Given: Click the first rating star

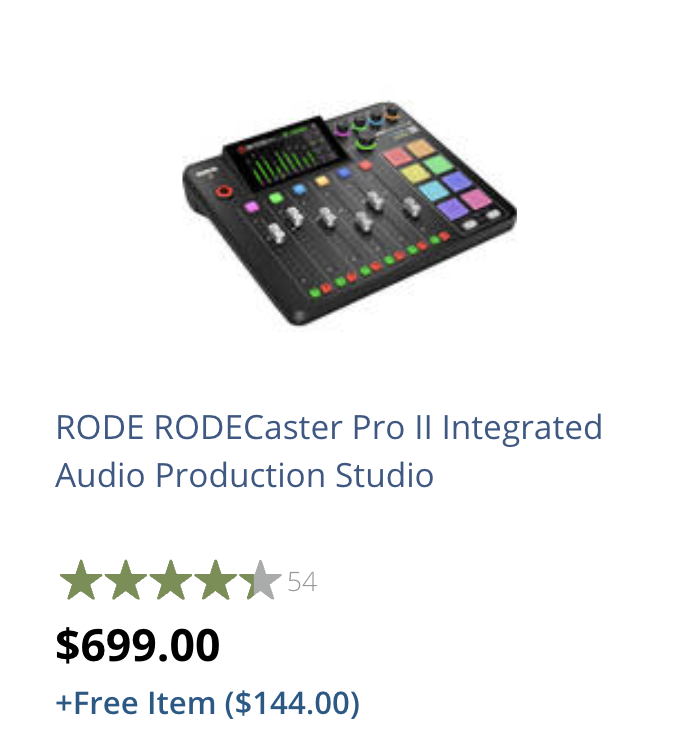Looking at the screenshot, I should [79, 581].
